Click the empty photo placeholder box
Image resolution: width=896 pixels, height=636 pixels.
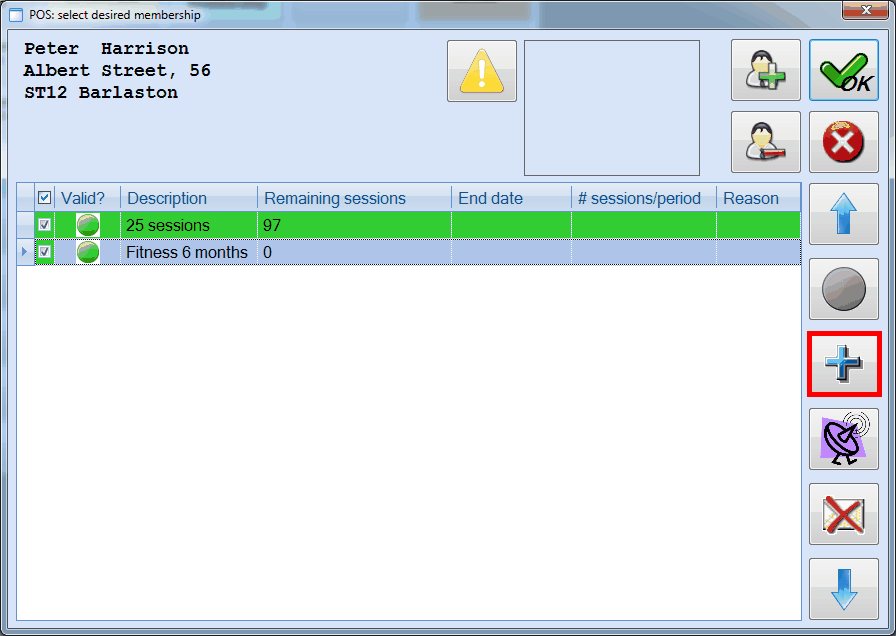click(610, 107)
